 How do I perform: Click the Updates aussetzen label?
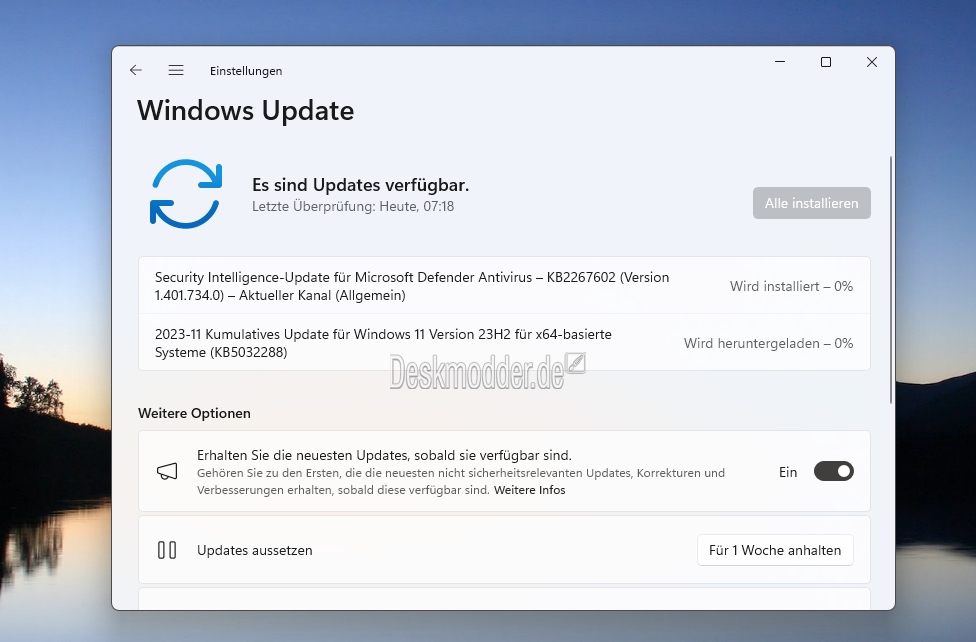tap(255, 550)
